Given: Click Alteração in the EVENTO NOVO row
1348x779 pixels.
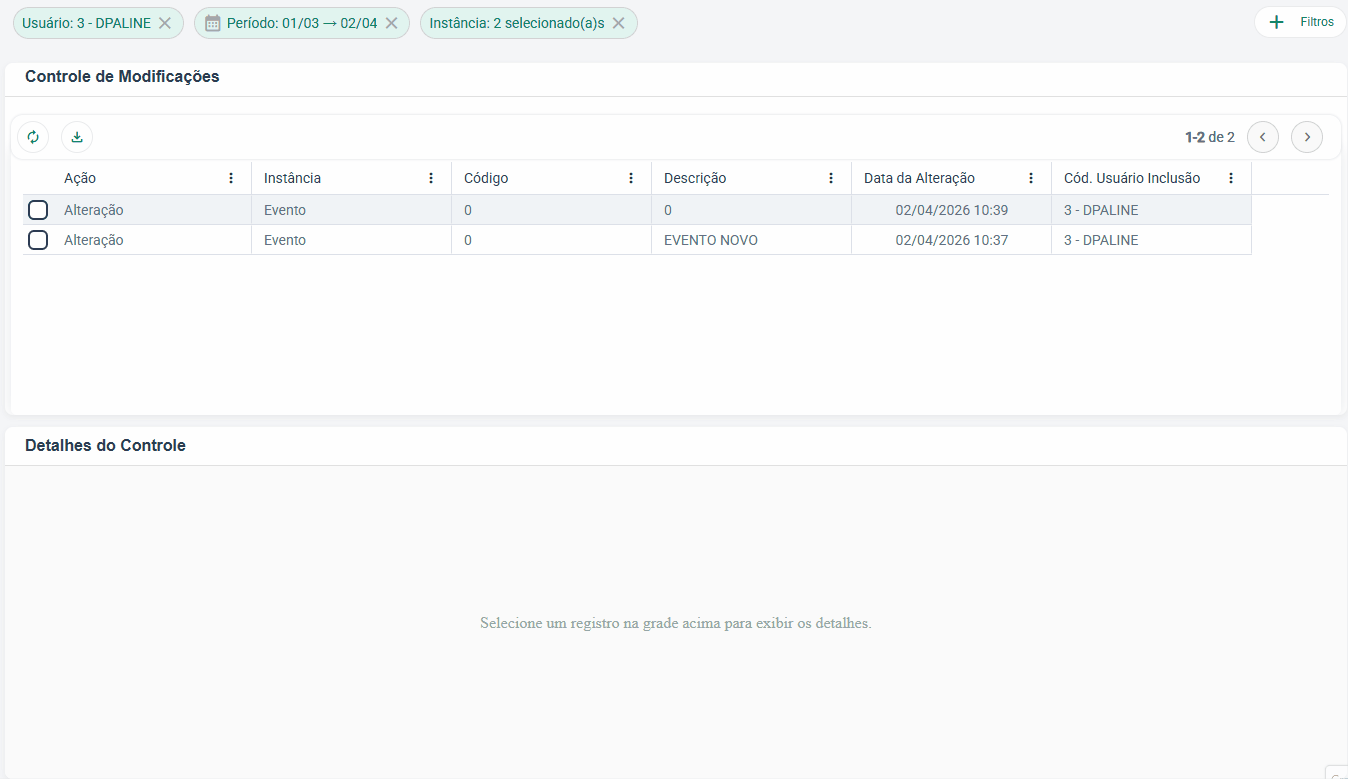Looking at the screenshot, I should 94,240.
